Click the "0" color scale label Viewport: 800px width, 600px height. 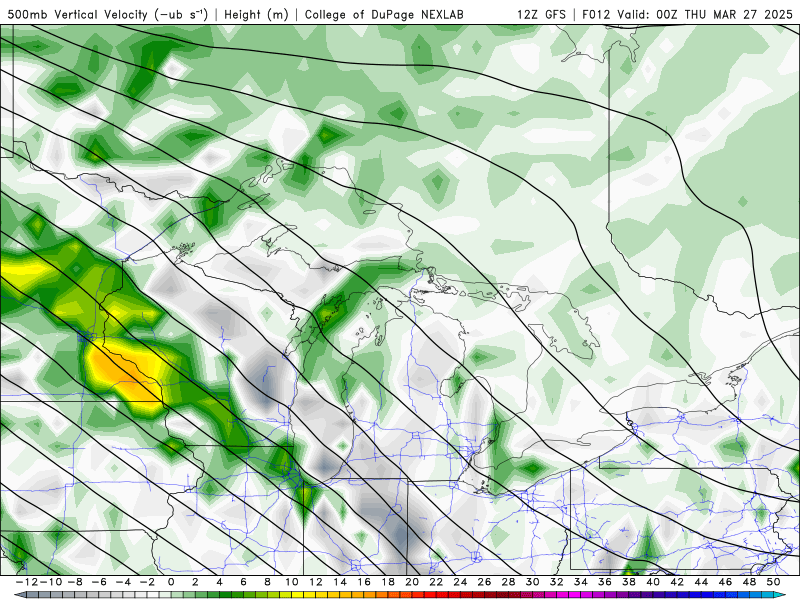tap(171, 582)
